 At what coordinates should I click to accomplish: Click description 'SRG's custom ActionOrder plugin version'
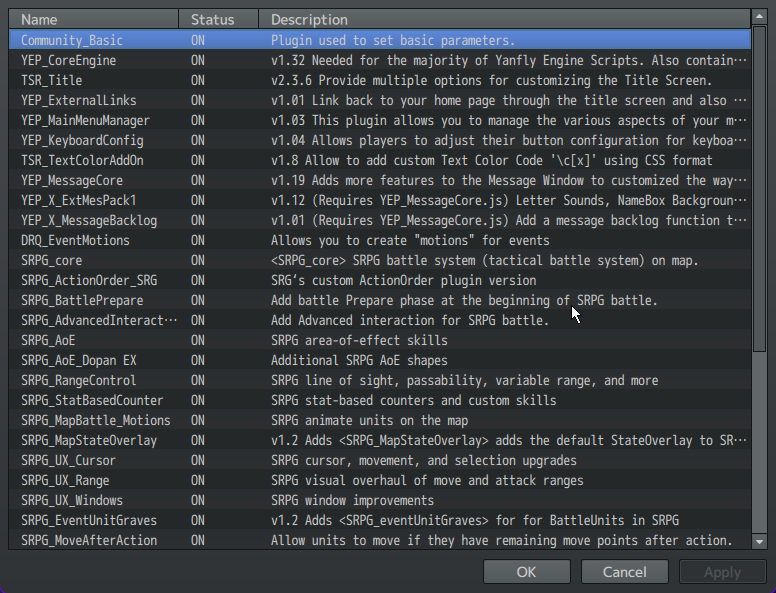[403, 281]
